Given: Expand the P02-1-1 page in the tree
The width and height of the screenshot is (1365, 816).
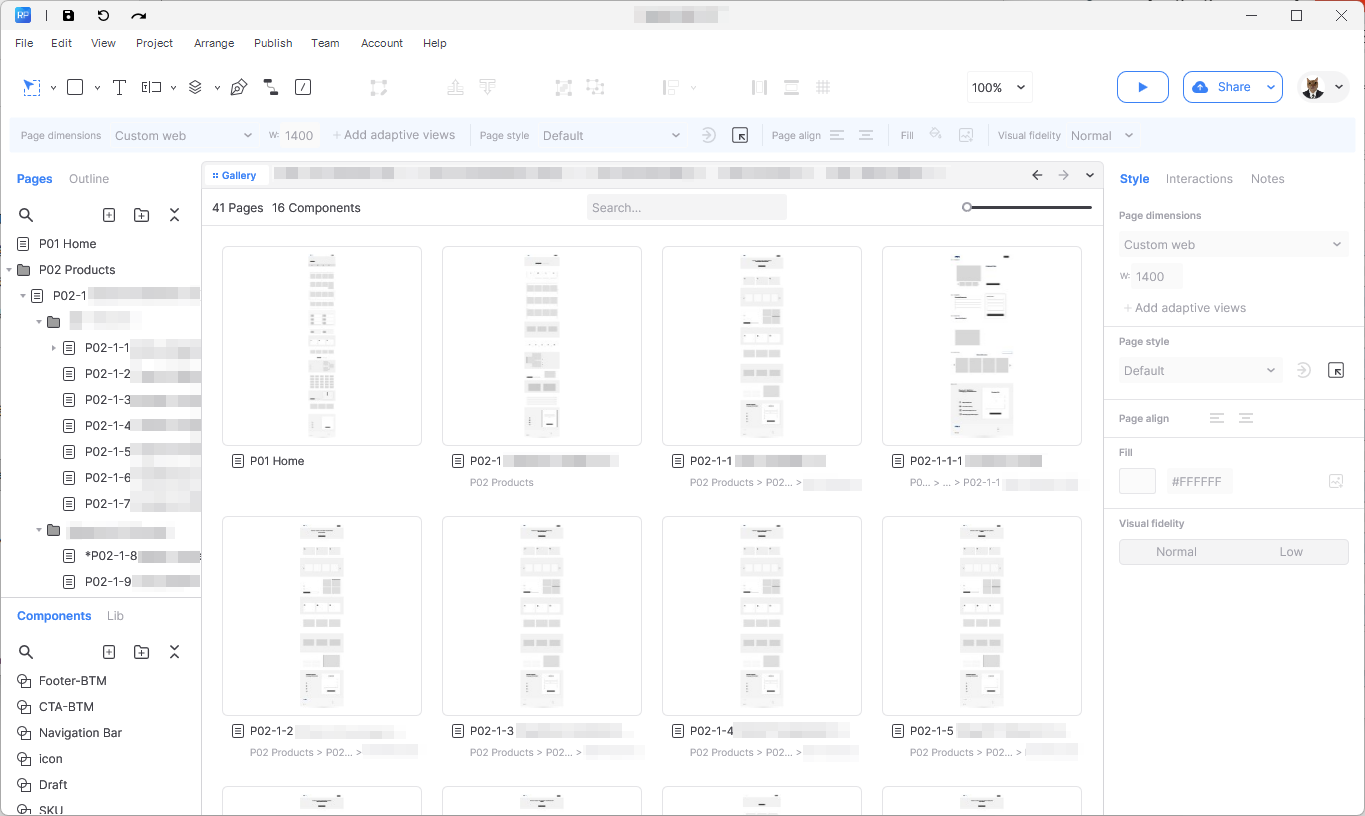Looking at the screenshot, I should 53,348.
